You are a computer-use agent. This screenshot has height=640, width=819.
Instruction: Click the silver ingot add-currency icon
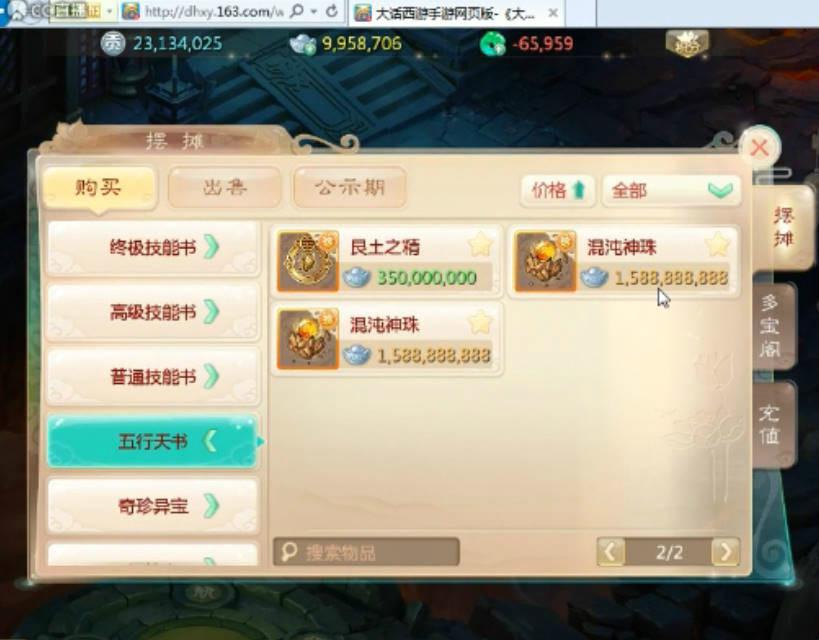pyautogui.click(x=303, y=44)
